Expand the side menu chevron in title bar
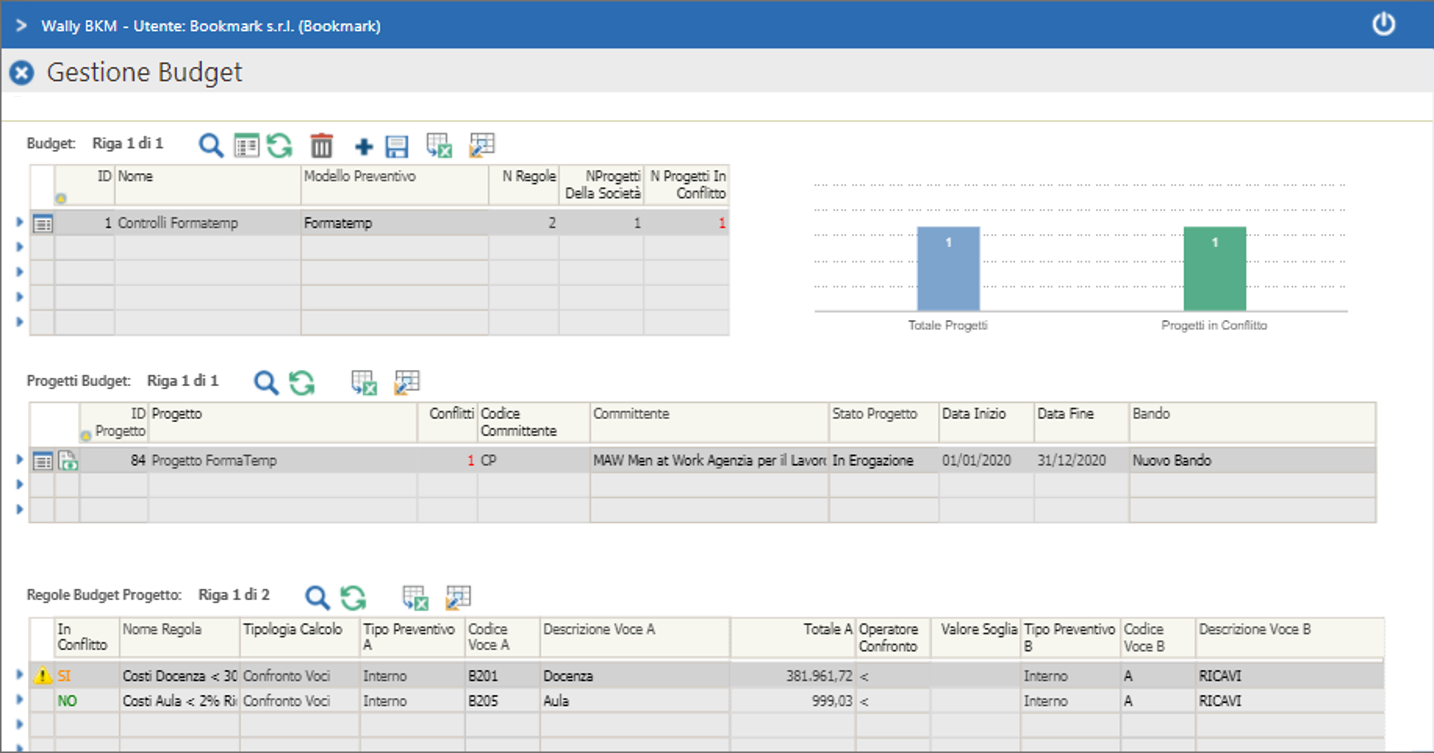The height and width of the screenshot is (753, 1434). 21,25
